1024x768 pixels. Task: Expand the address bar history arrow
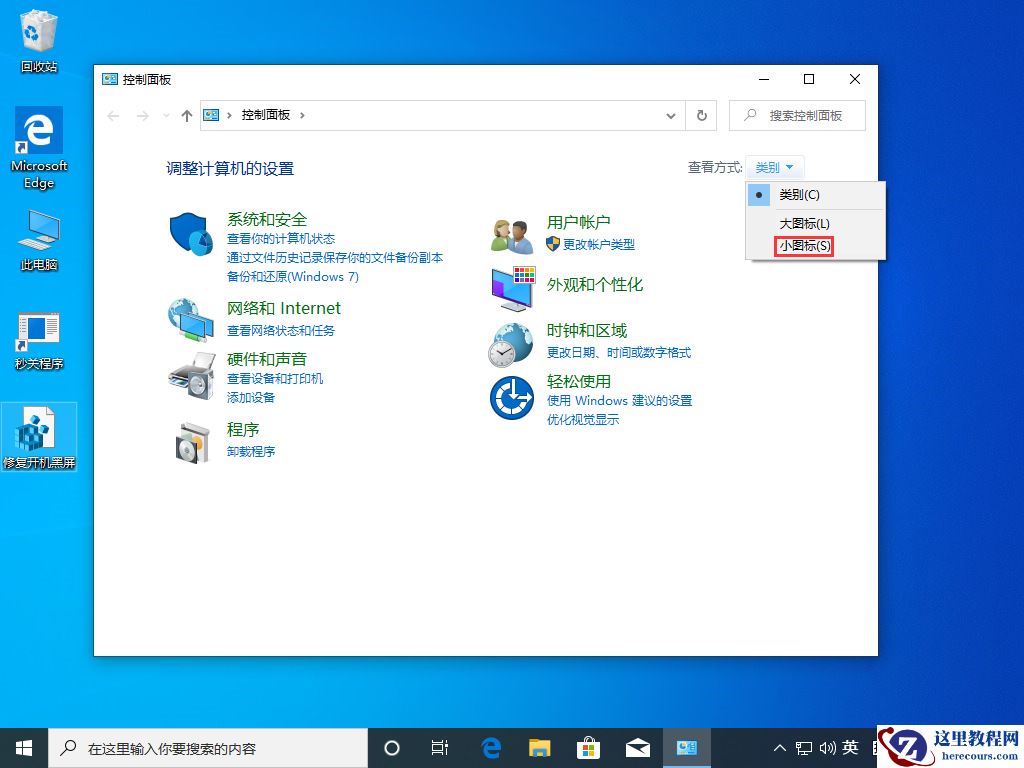pyautogui.click(x=671, y=115)
